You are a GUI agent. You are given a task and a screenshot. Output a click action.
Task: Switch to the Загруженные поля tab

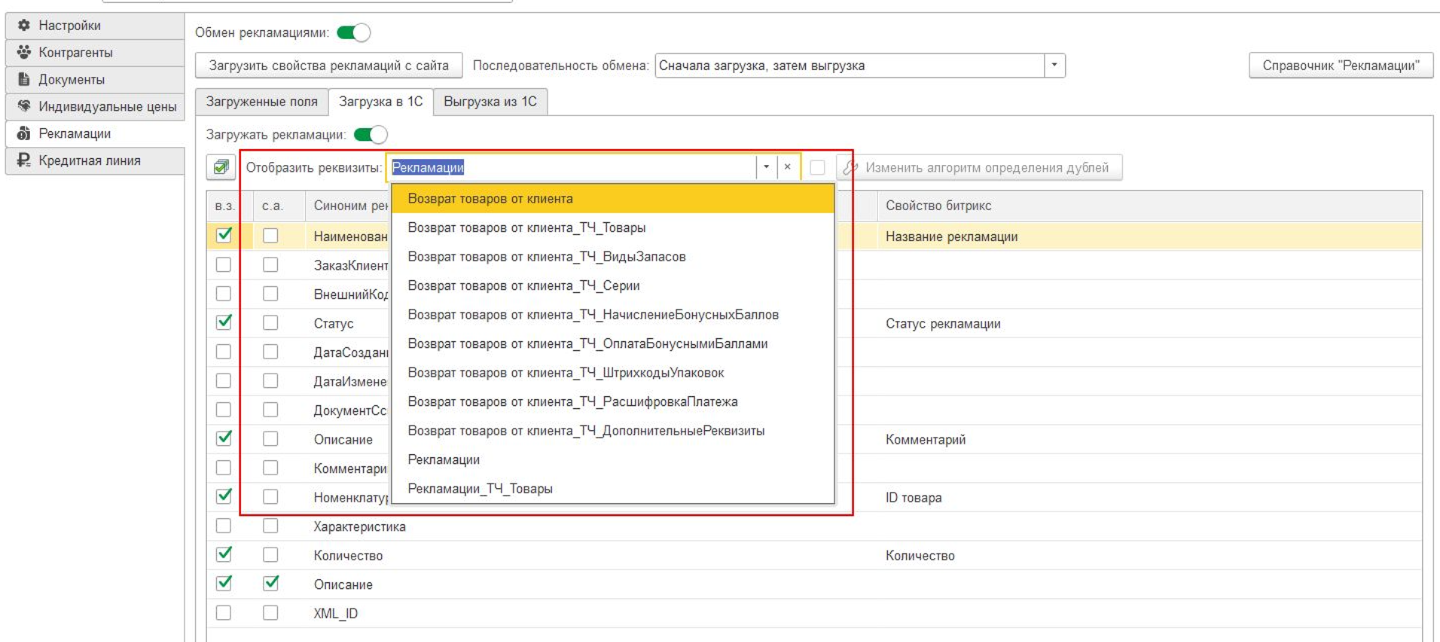tap(262, 102)
